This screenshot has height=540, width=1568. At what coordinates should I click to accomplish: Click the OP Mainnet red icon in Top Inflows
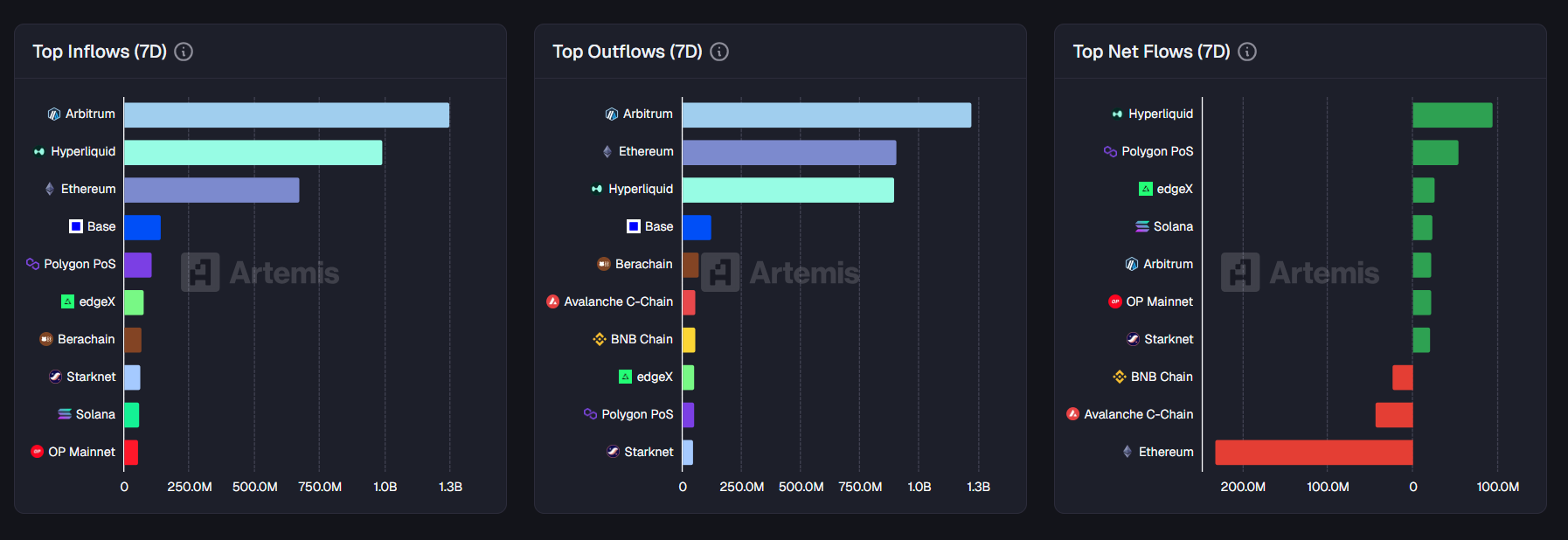click(x=37, y=452)
